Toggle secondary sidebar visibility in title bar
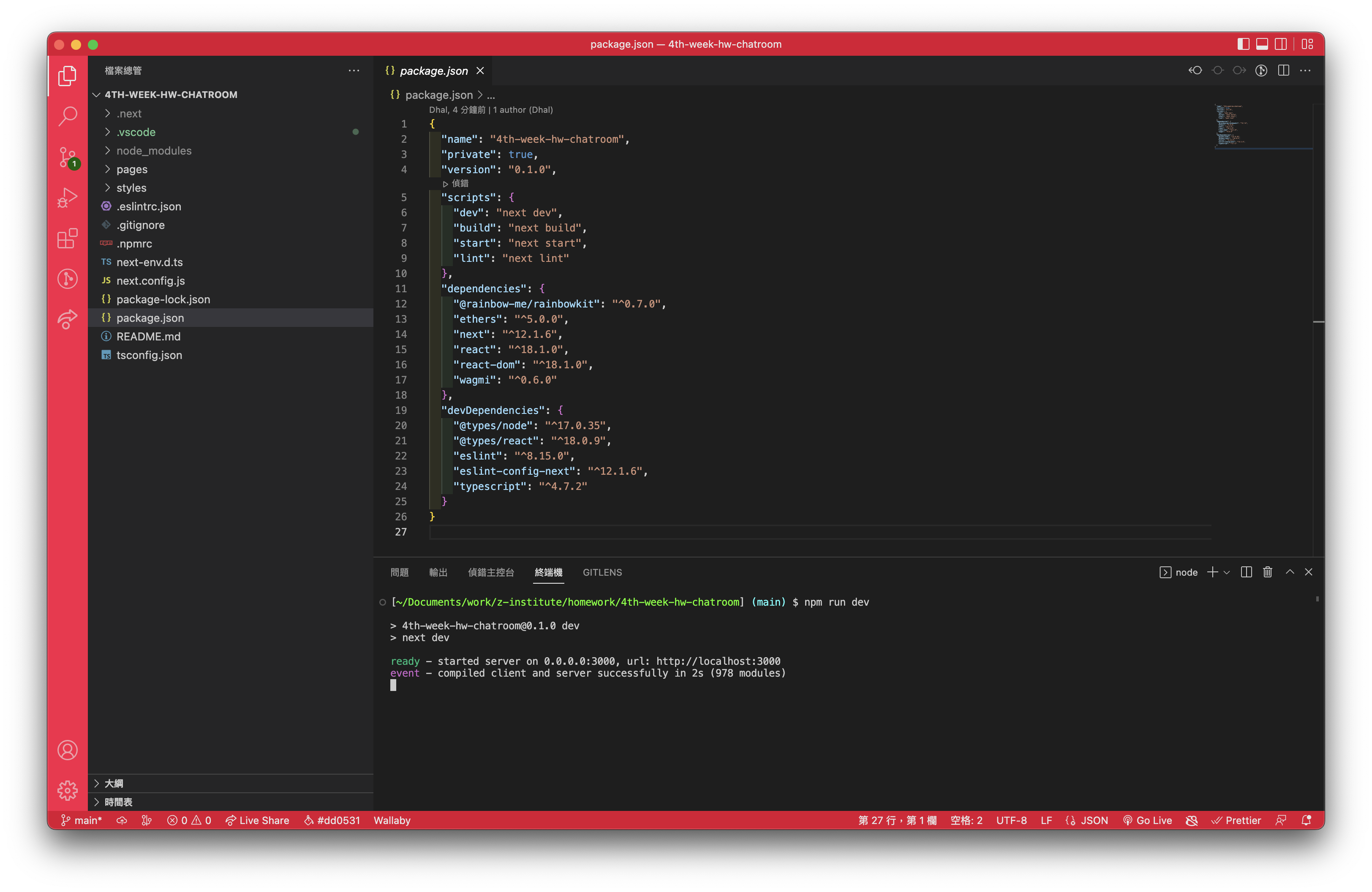 click(x=1280, y=44)
